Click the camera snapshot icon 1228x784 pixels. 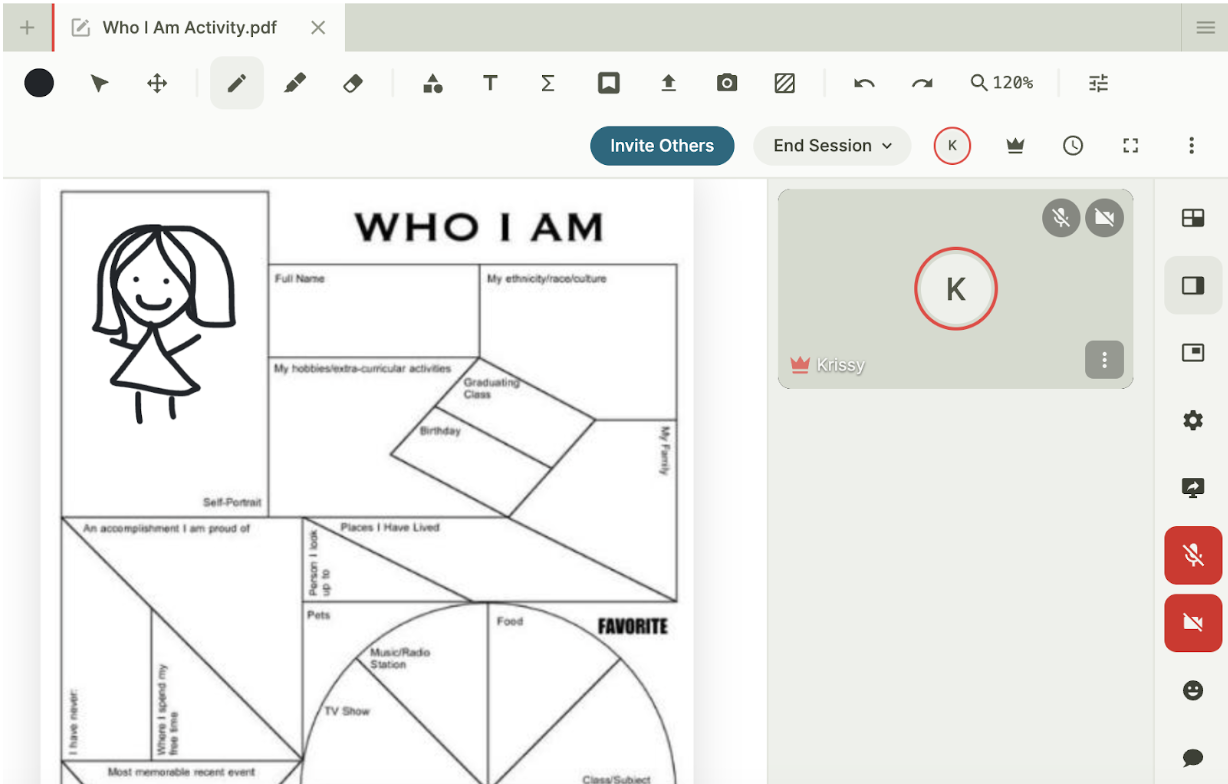pyautogui.click(x=727, y=83)
